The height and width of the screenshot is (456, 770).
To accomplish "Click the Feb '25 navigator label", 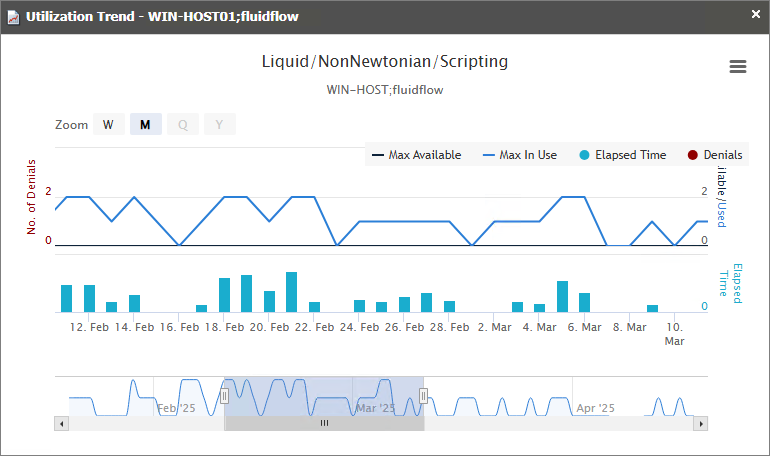I will [176, 408].
